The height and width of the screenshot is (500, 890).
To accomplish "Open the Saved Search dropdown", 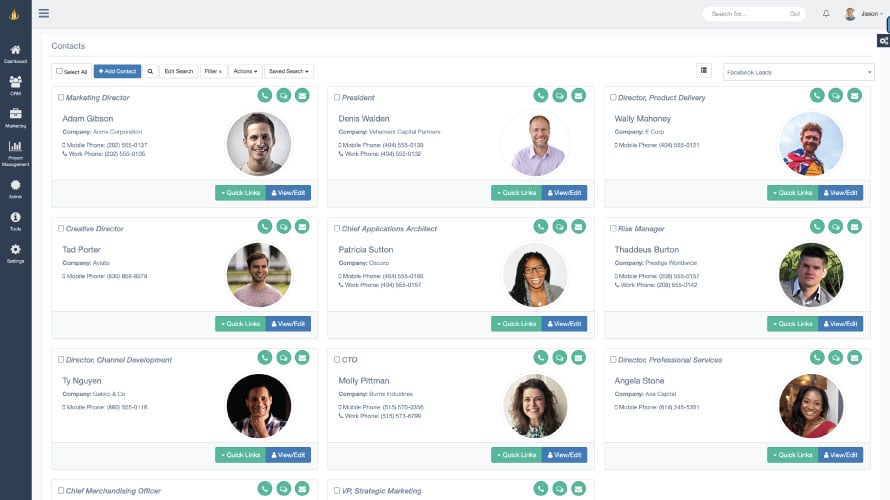I will click(x=288, y=72).
